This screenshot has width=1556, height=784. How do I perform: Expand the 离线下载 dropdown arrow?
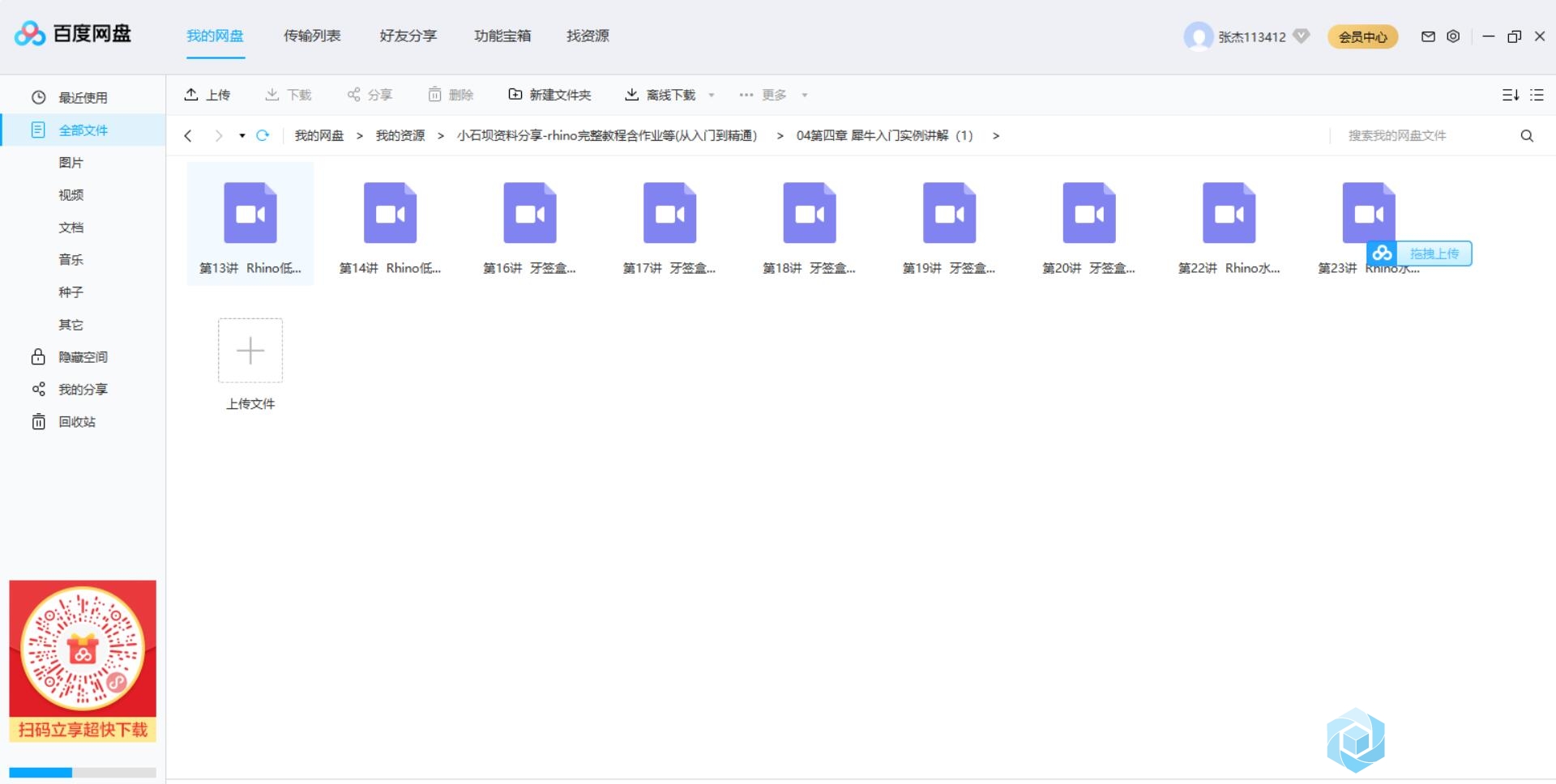(712, 95)
